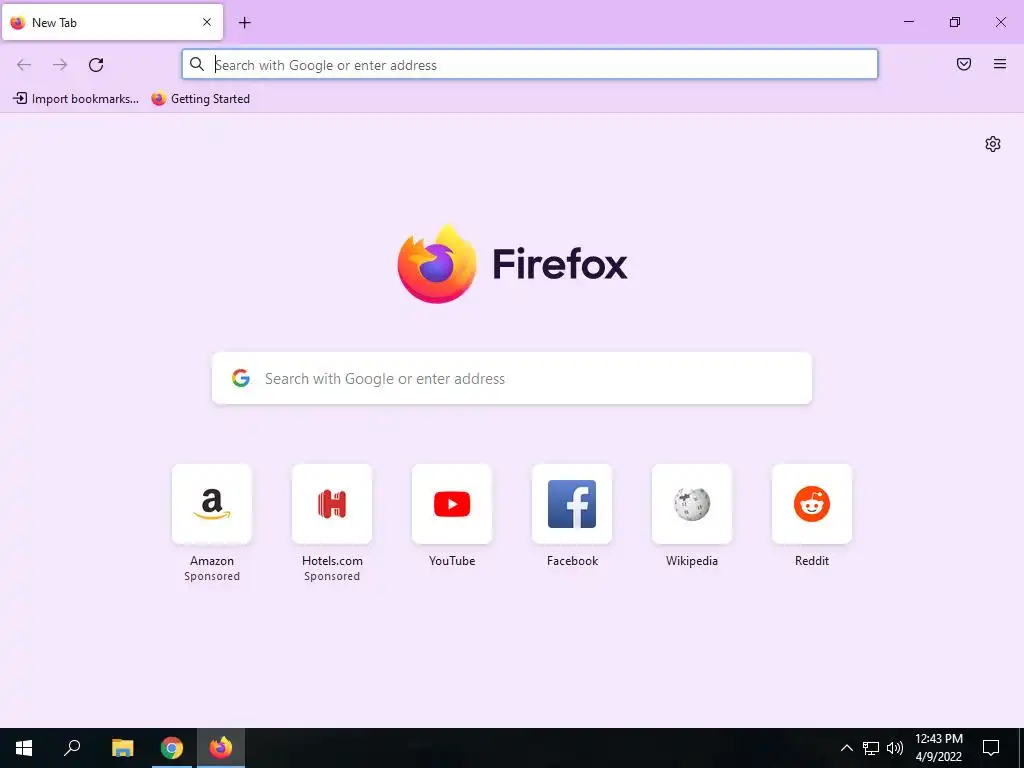1024x768 pixels.
Task: Click the Reddit label text
Action: pos(812,561)
